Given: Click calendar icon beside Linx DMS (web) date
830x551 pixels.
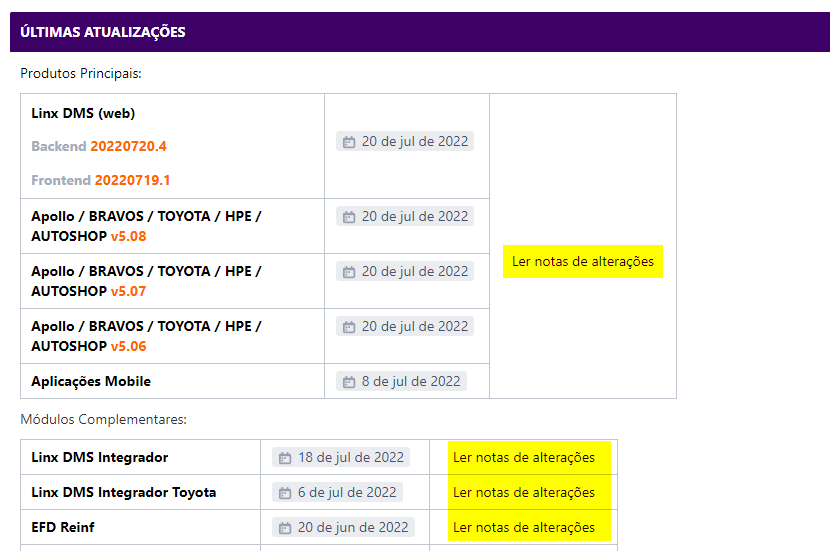Looking at the screenshot, I should point(349,142).
